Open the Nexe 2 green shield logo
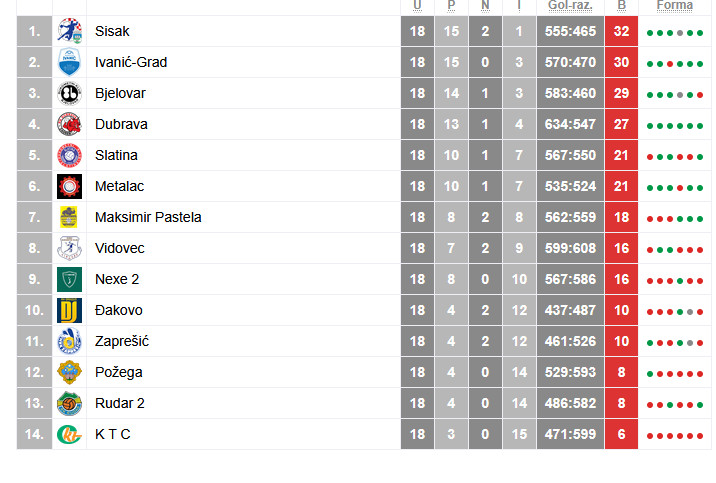The image size is (716, 483). [x=69, y=279]
